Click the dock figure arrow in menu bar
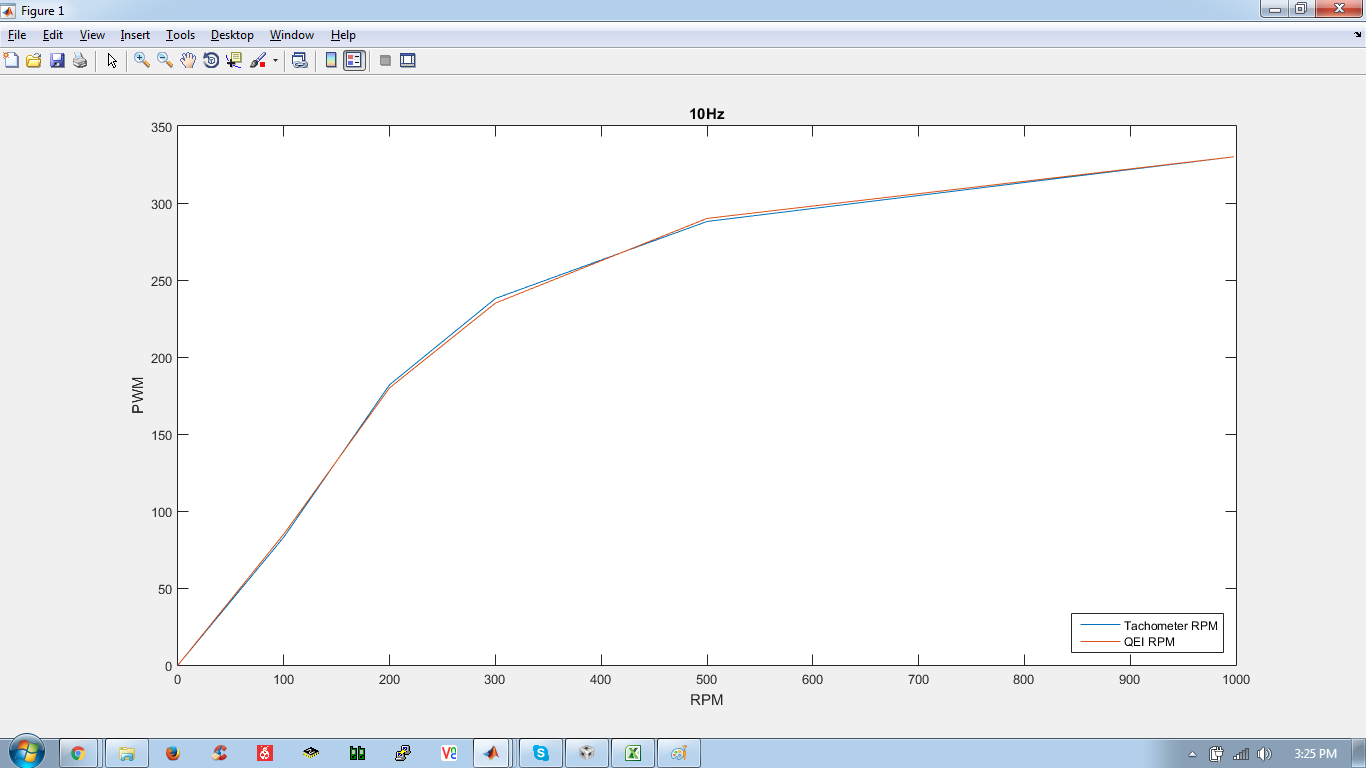 1357,34
